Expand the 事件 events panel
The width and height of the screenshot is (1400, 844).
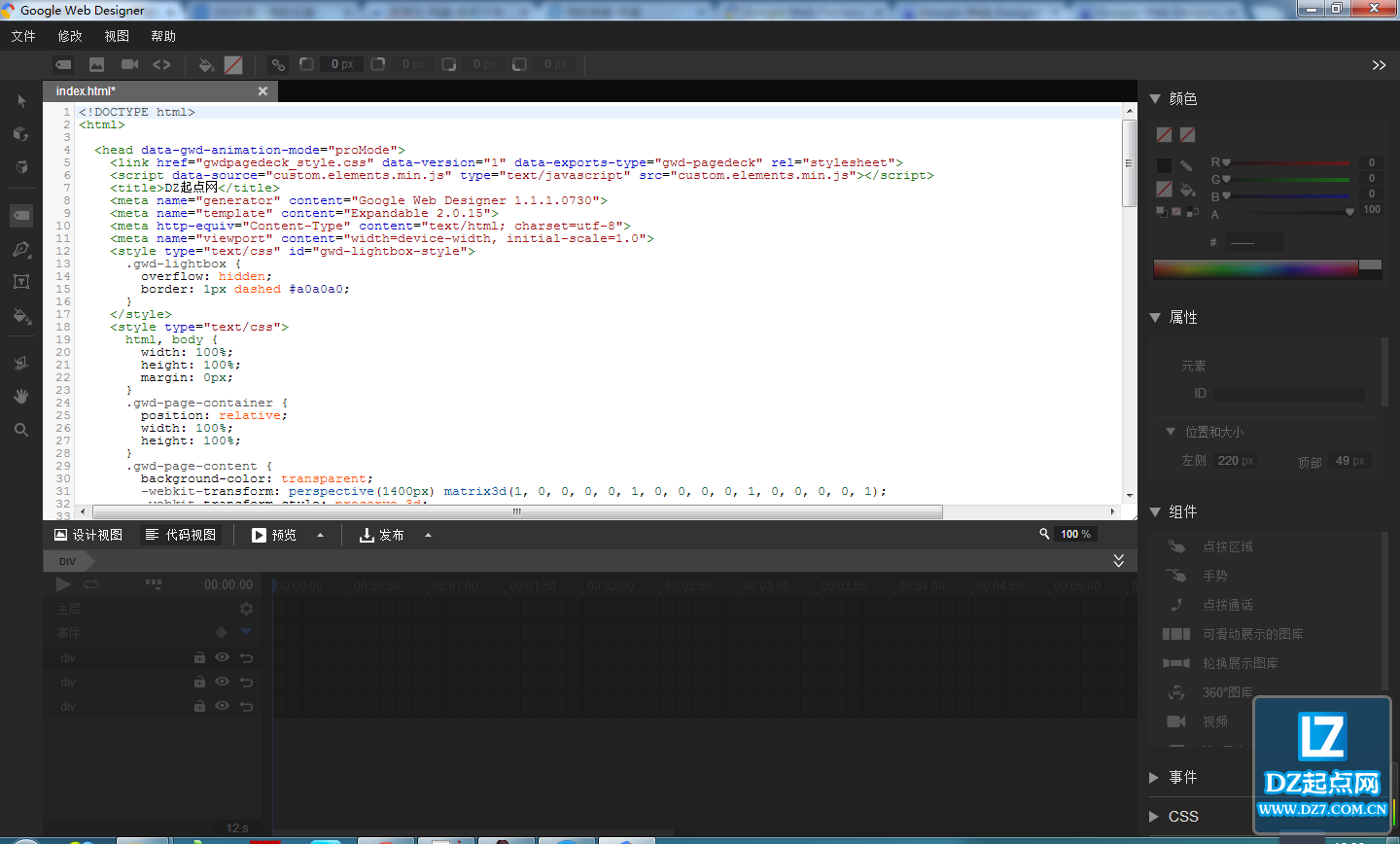[x=1154, y=777]
